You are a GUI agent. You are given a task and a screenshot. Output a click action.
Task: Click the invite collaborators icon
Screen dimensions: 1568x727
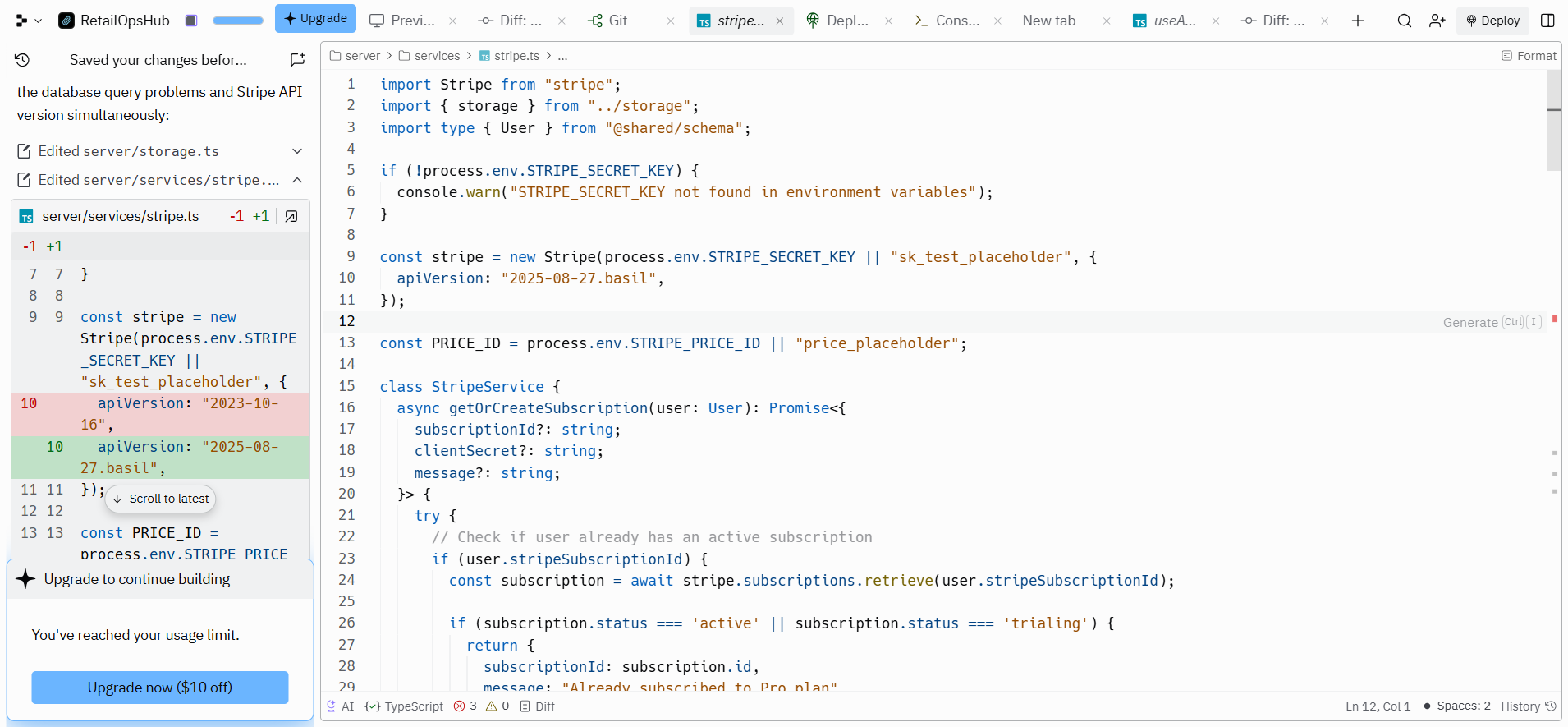point(1437,21)
